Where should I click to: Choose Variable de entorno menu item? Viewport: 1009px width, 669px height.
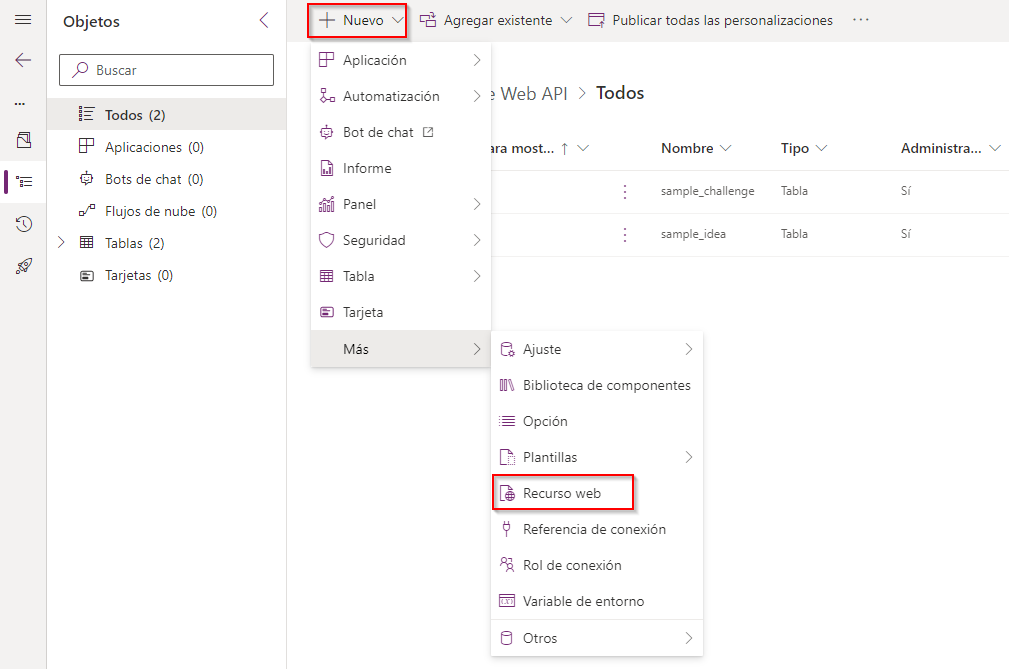[x=583, y=601]
